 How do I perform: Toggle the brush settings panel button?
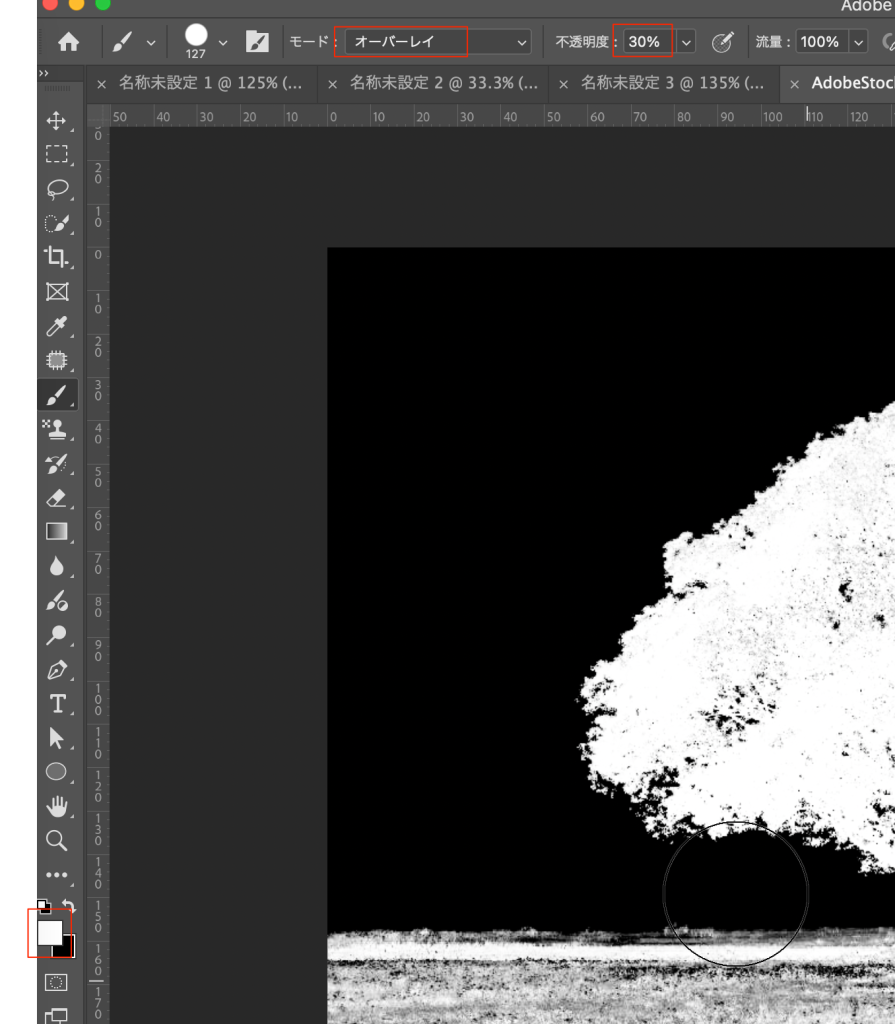(257, 42)
